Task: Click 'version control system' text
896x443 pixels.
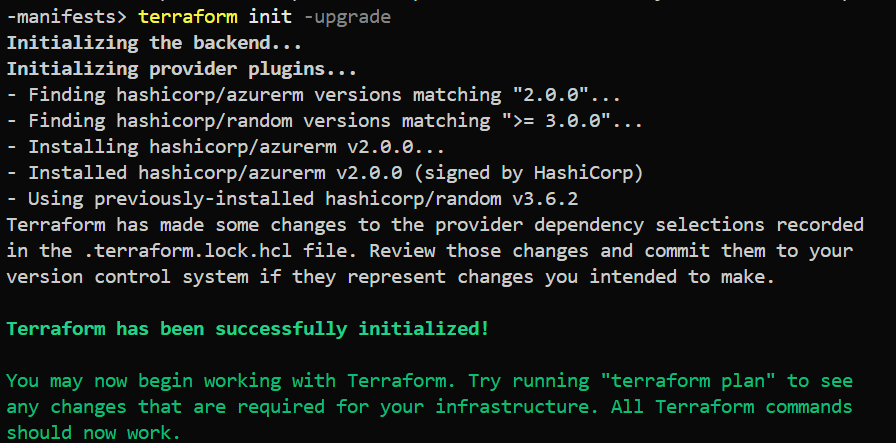Action: [x=127, y=277]
